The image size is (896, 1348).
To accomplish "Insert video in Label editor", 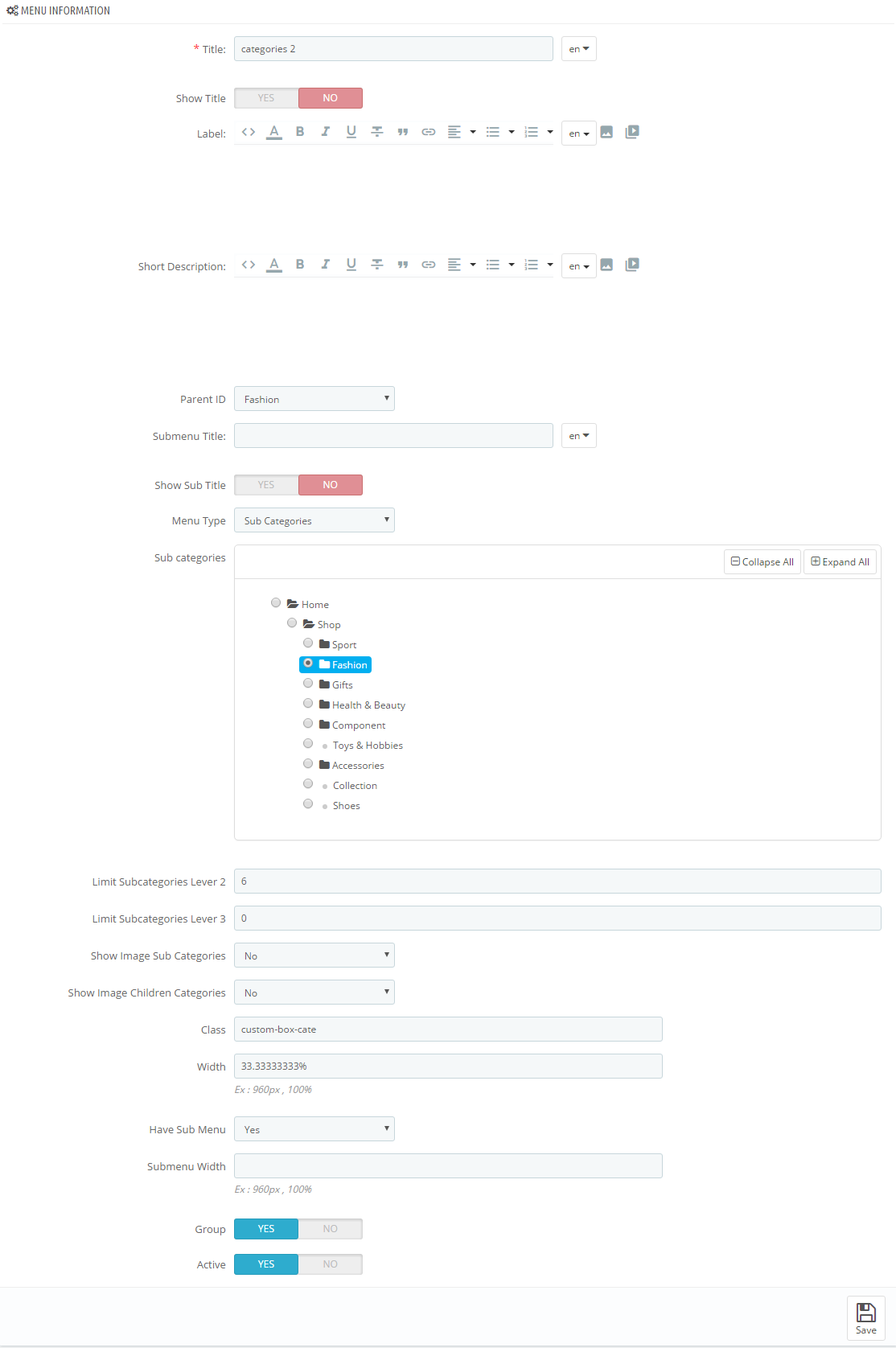I will pyautogui.click(x=632, y=132).
